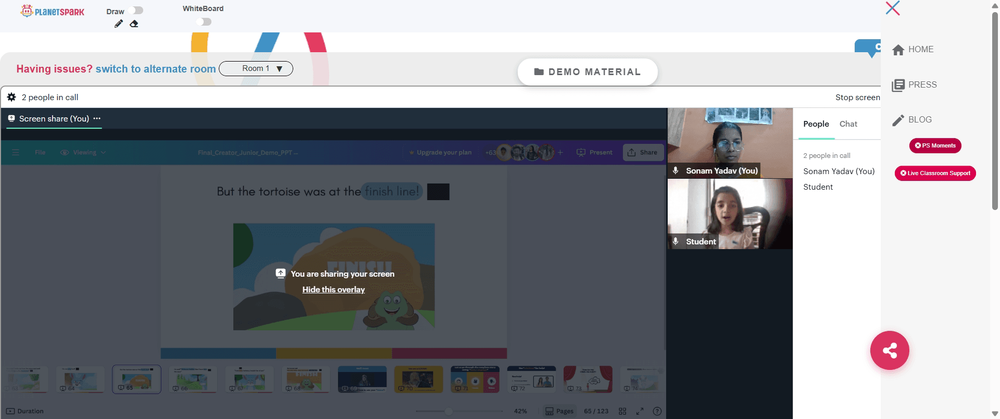Close the side menu with X
Viewport: 1000px width, 419px height.
(893, 8)
